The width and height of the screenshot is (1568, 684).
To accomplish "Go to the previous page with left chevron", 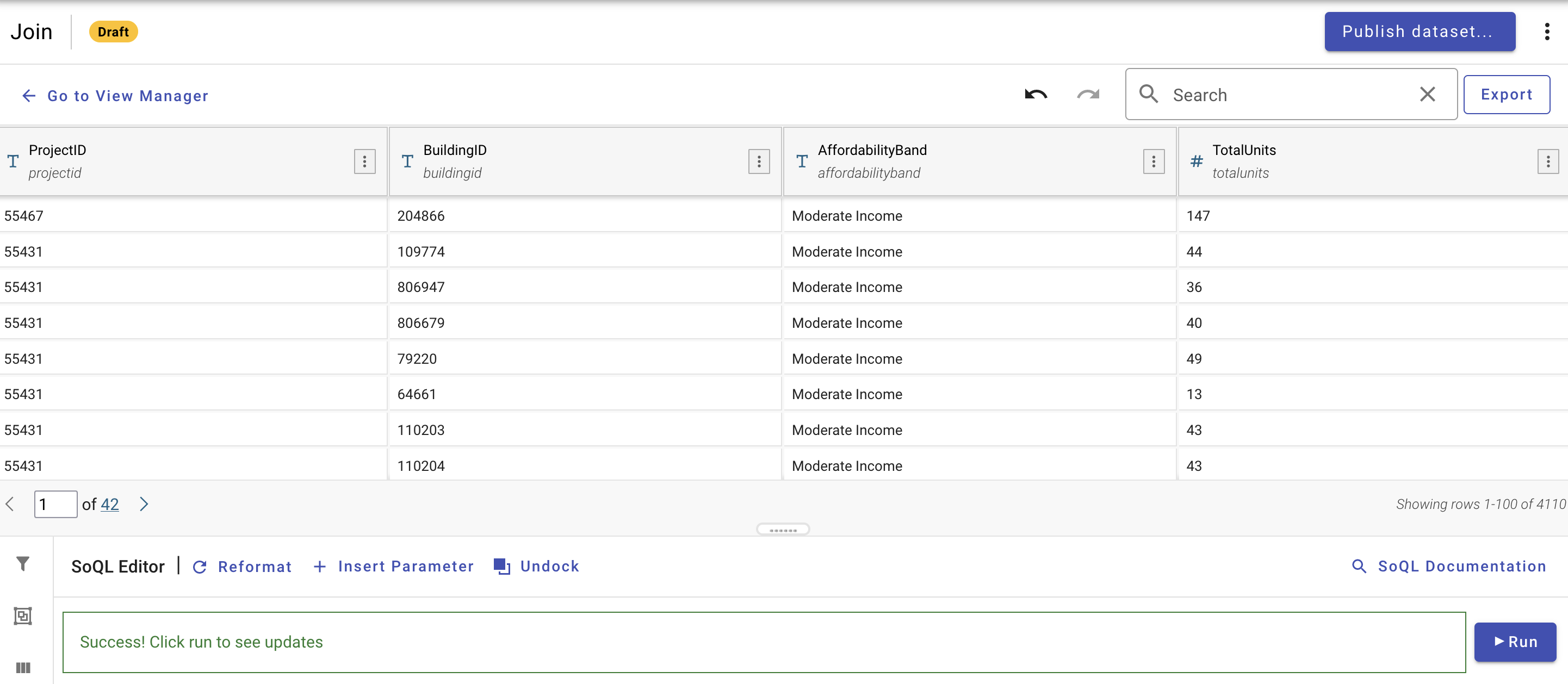I will click(10, 505).
